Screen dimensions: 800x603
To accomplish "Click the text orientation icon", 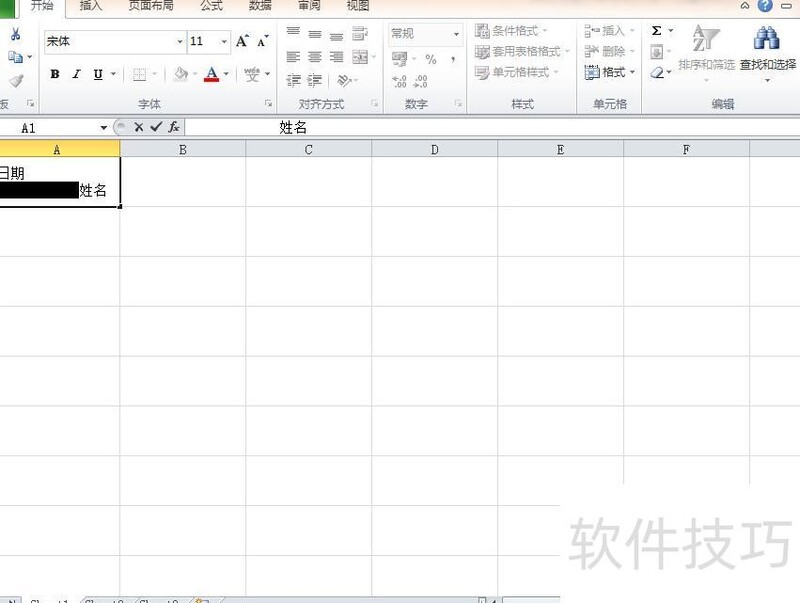I will (x=345, y=80).
